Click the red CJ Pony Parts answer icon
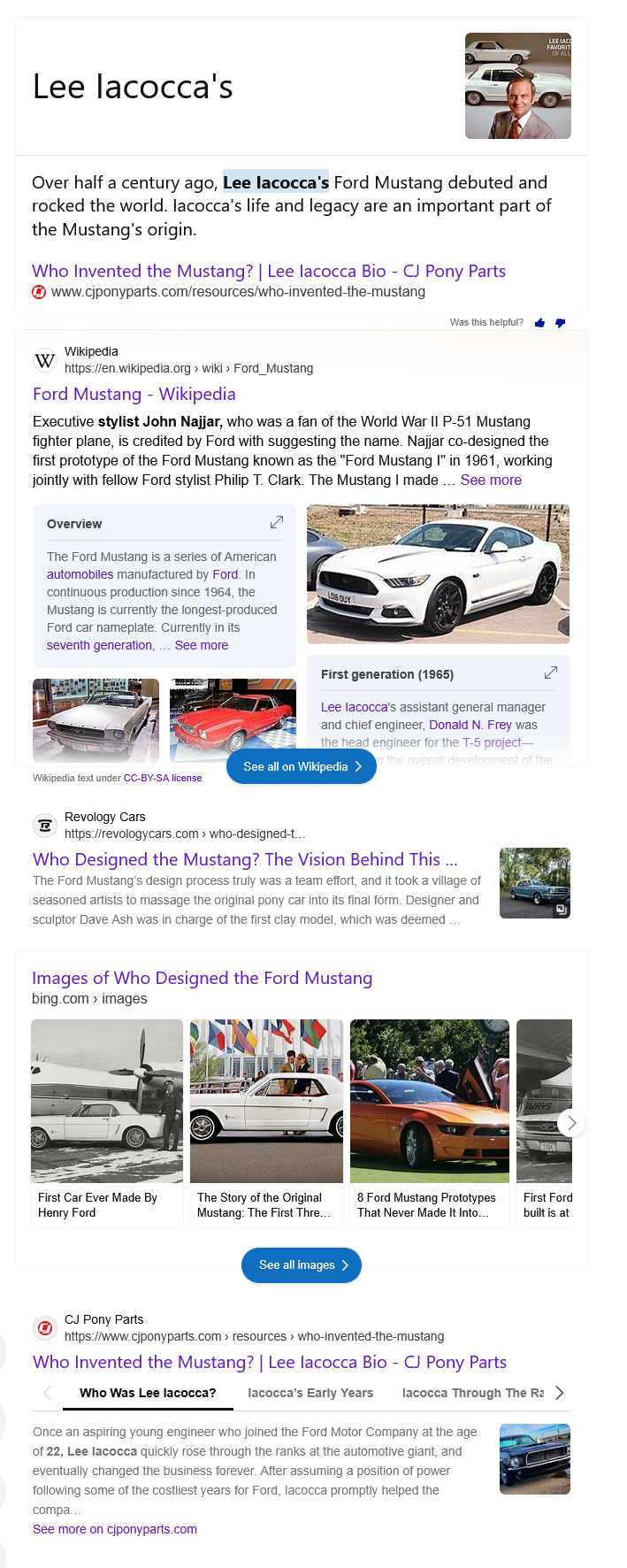627x1568 pixels. [39, 292]
